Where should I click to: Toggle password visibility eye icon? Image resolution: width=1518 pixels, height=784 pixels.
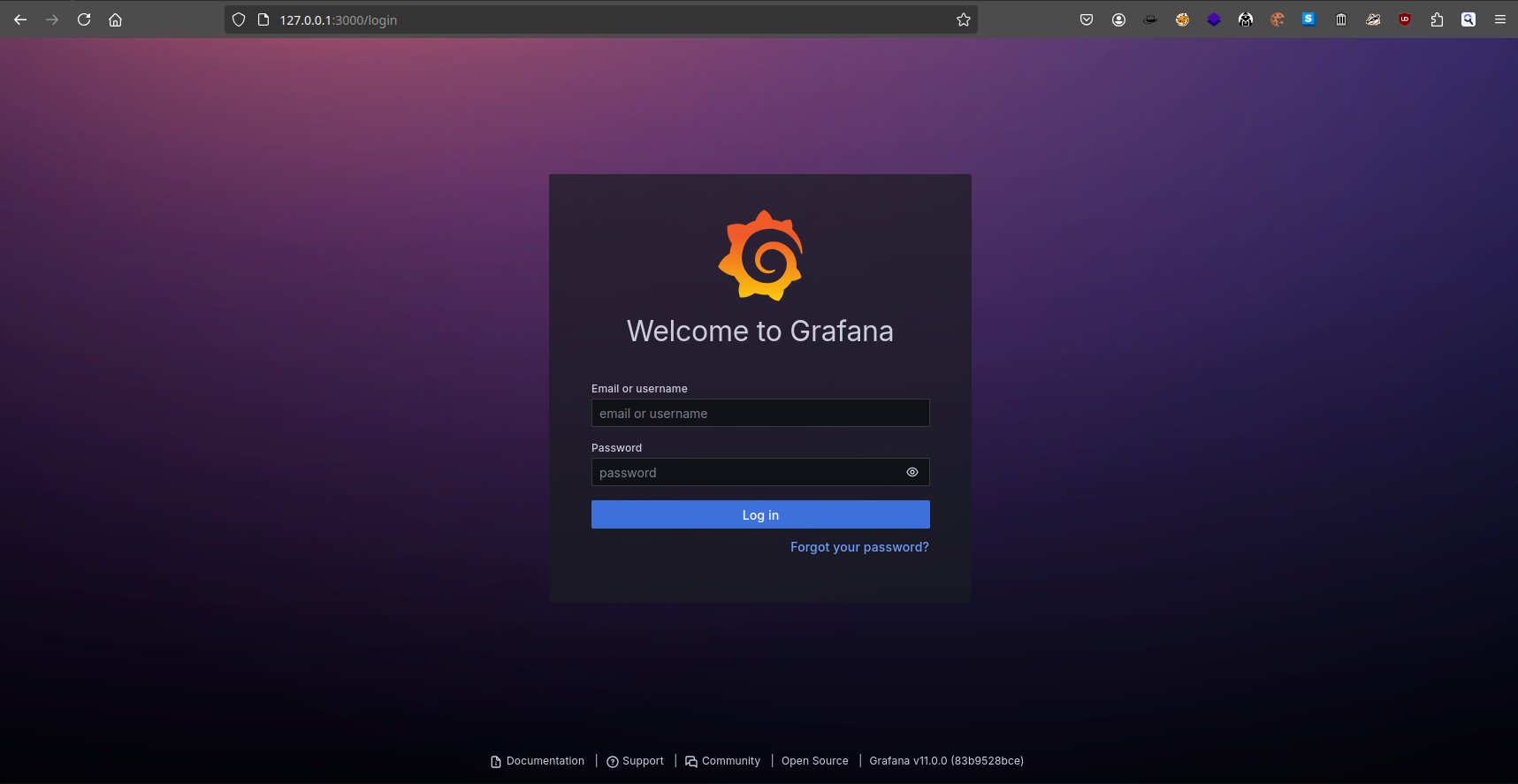coord(912,472)
